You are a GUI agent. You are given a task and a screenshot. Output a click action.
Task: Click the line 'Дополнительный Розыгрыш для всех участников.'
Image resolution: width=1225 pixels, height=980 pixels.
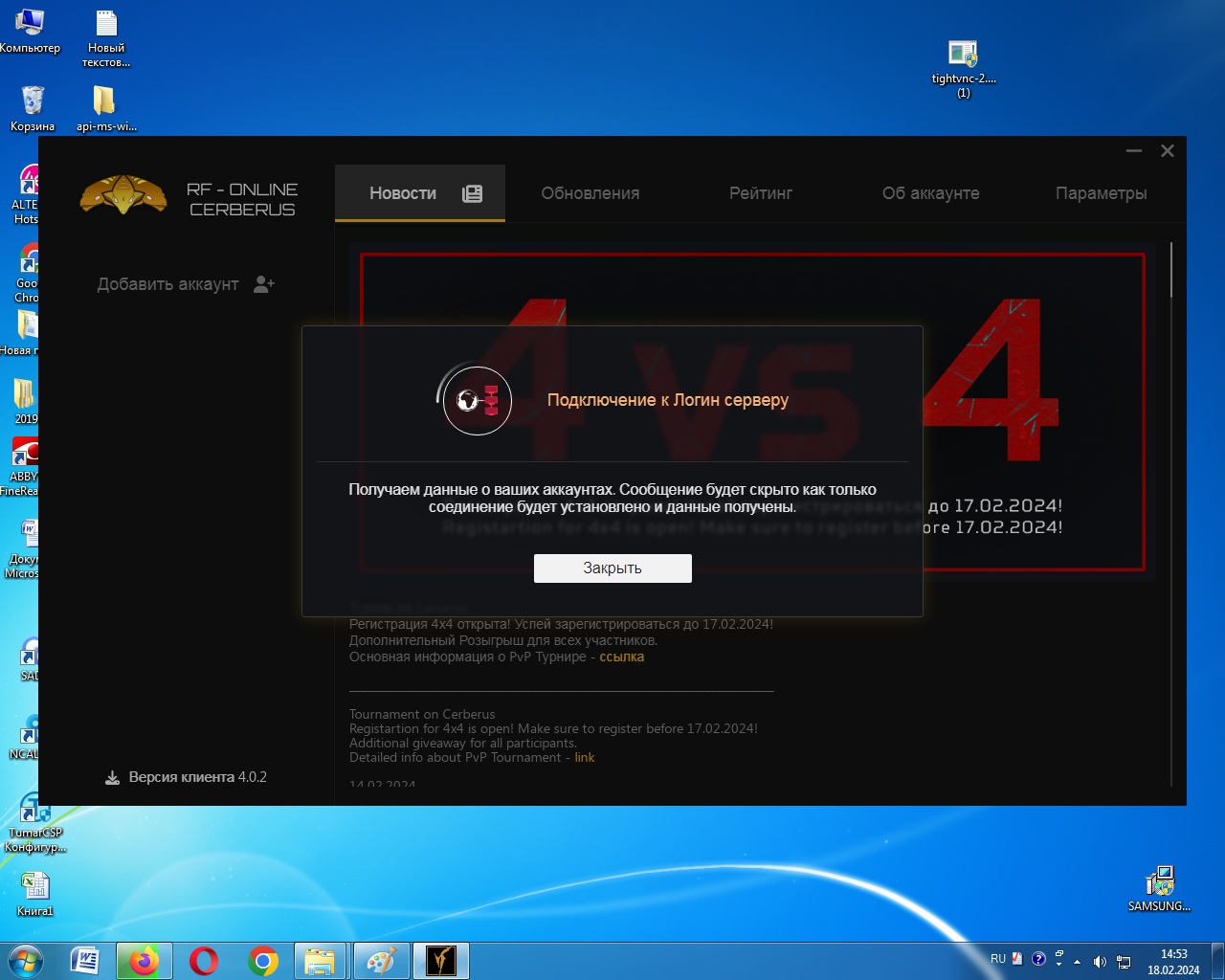tap(503, 640)
